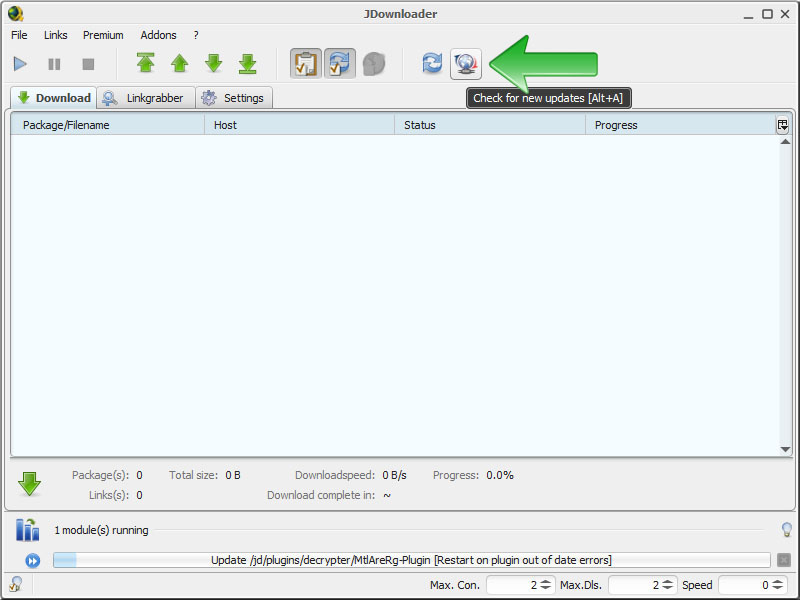Click the scrollbar down arrow
Viewport: 800px width, 600px height.
(x=785, y=449)
